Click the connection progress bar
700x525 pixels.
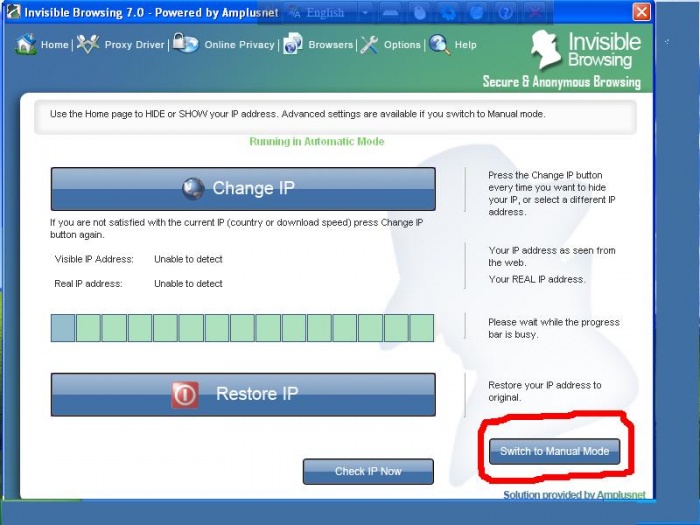pos(242,328)
